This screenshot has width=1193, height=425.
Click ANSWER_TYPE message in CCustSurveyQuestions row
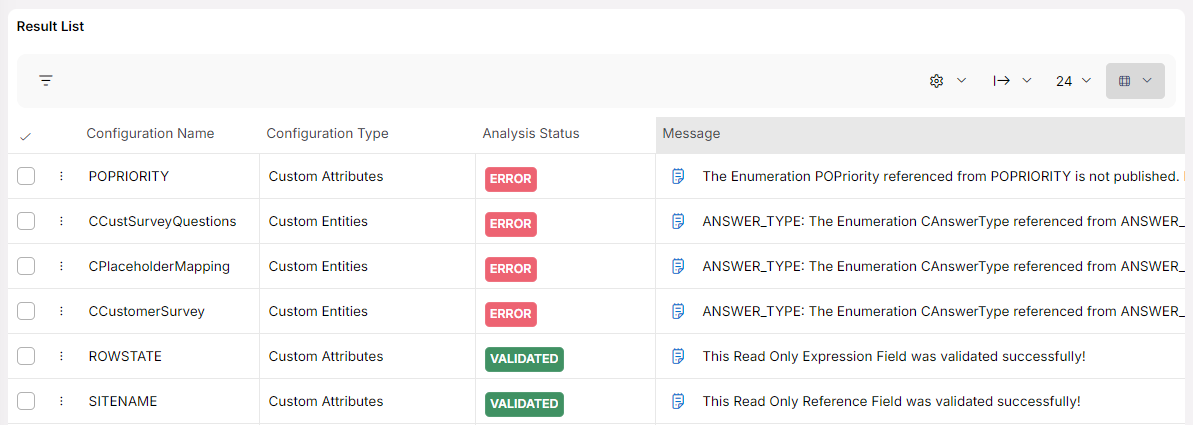click(943, 221)
